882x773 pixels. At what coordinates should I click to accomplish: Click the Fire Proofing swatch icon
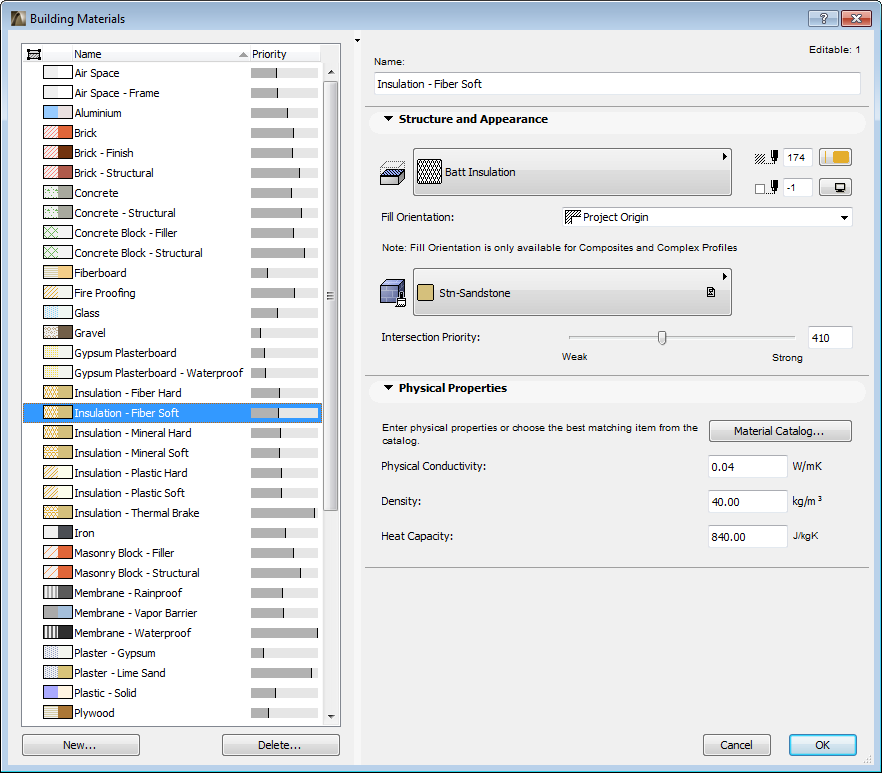click(x=57, y=293)
